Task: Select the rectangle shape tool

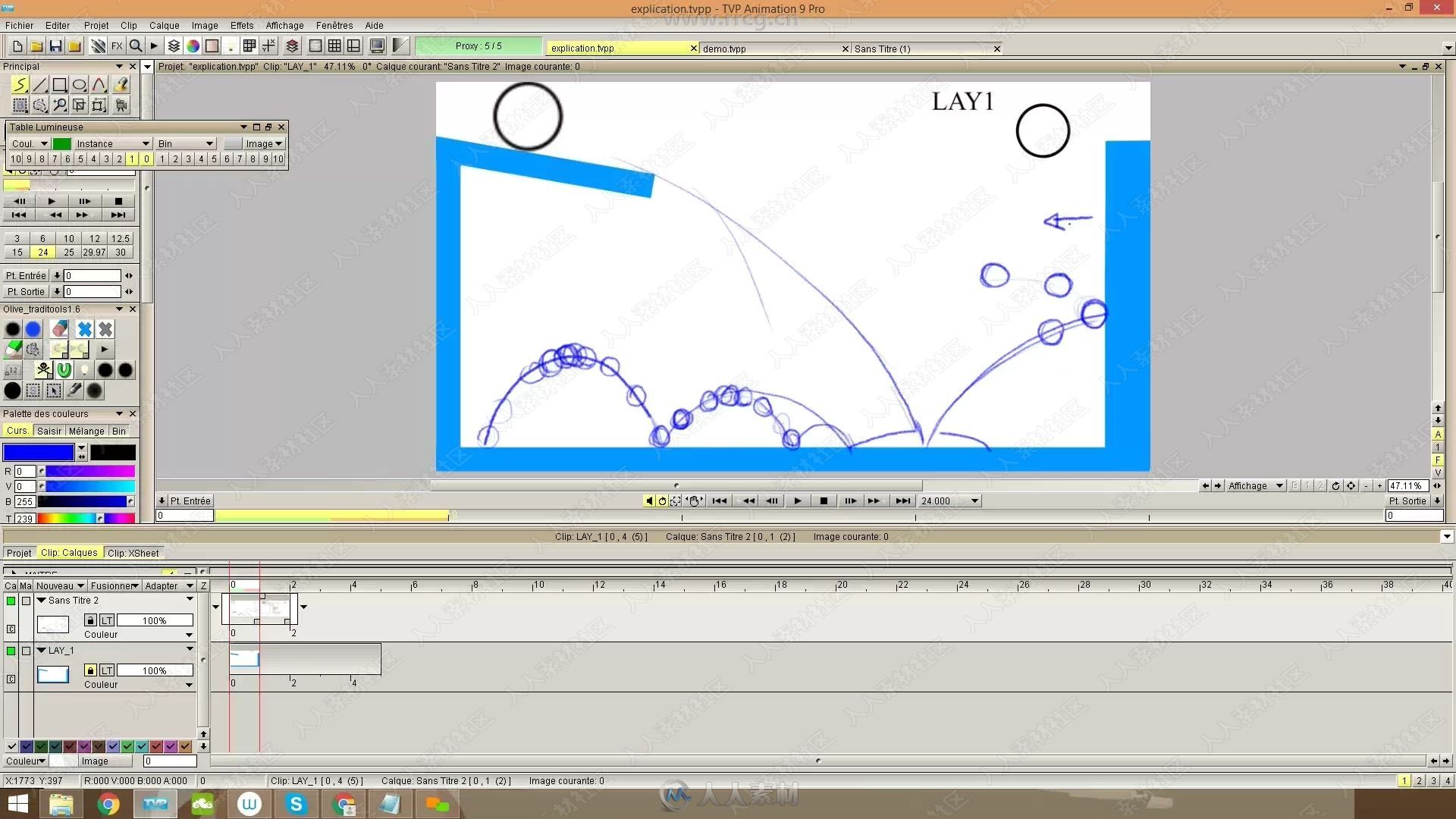Action: (60, 85)
